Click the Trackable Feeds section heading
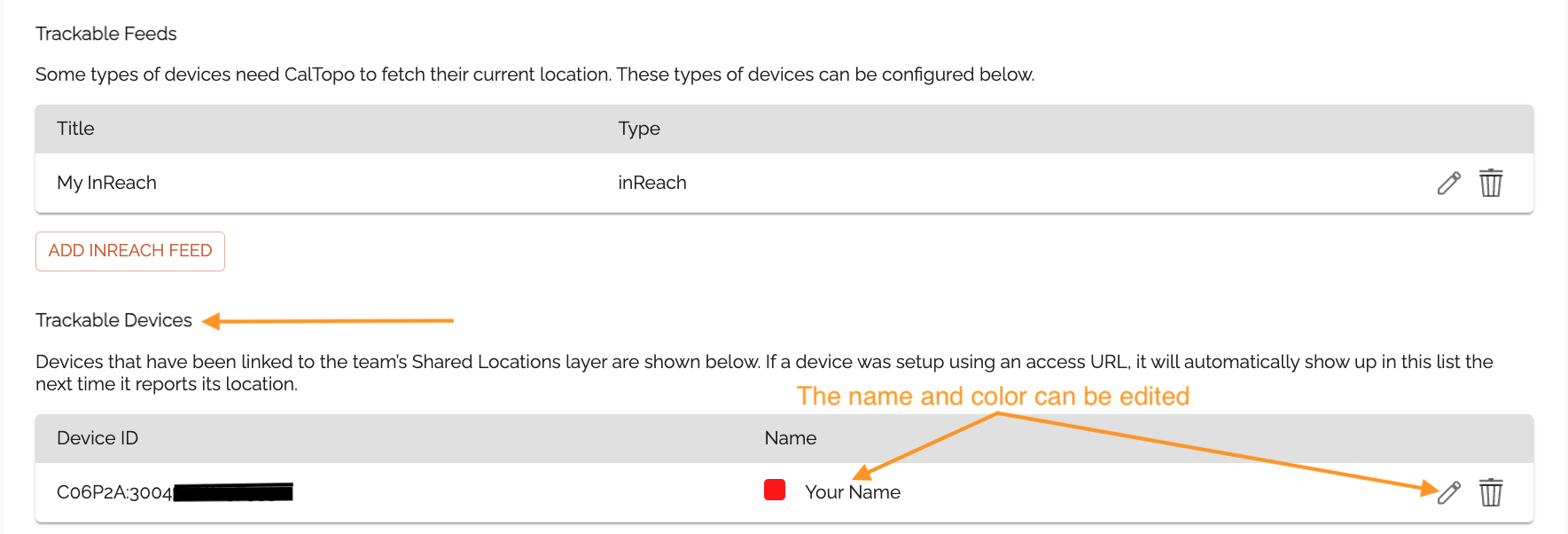The image size is (1568, 534). click(105, 33)
